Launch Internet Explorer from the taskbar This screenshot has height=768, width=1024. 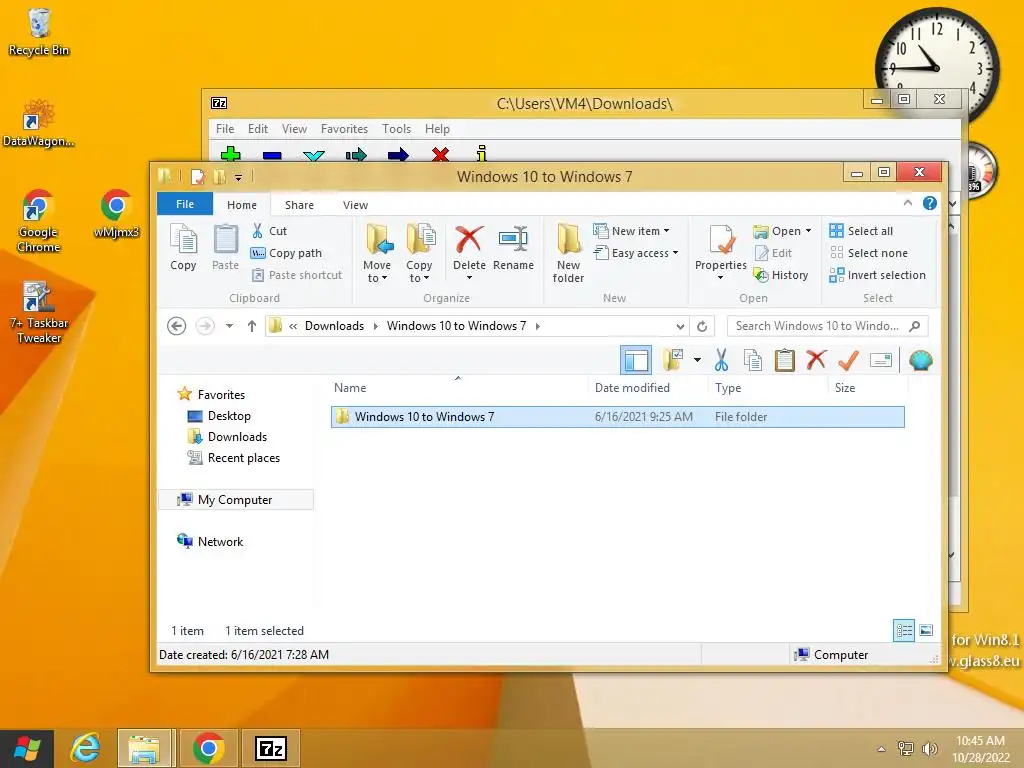pos(86,748)
